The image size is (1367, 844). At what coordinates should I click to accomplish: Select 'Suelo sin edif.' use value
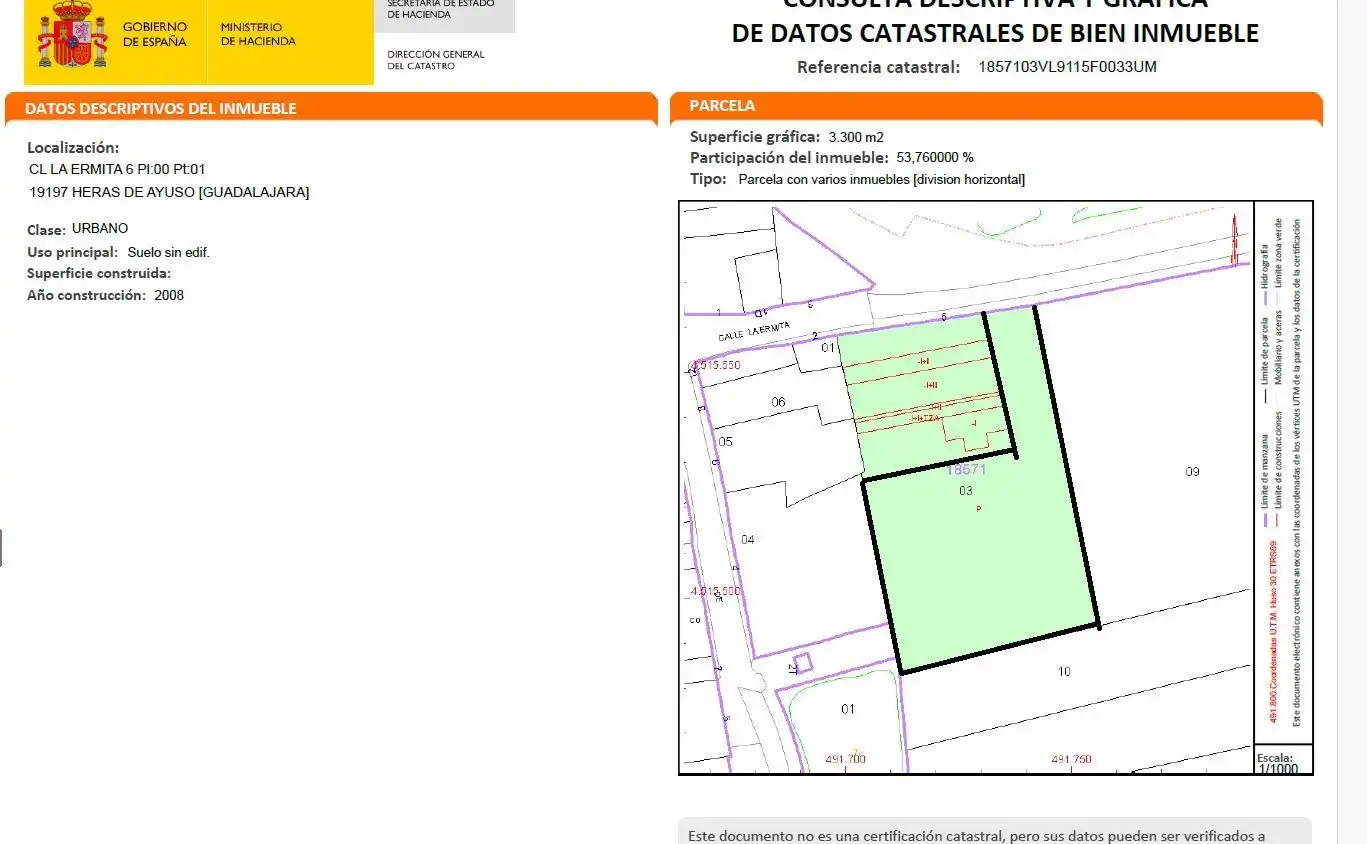point(169,253)
